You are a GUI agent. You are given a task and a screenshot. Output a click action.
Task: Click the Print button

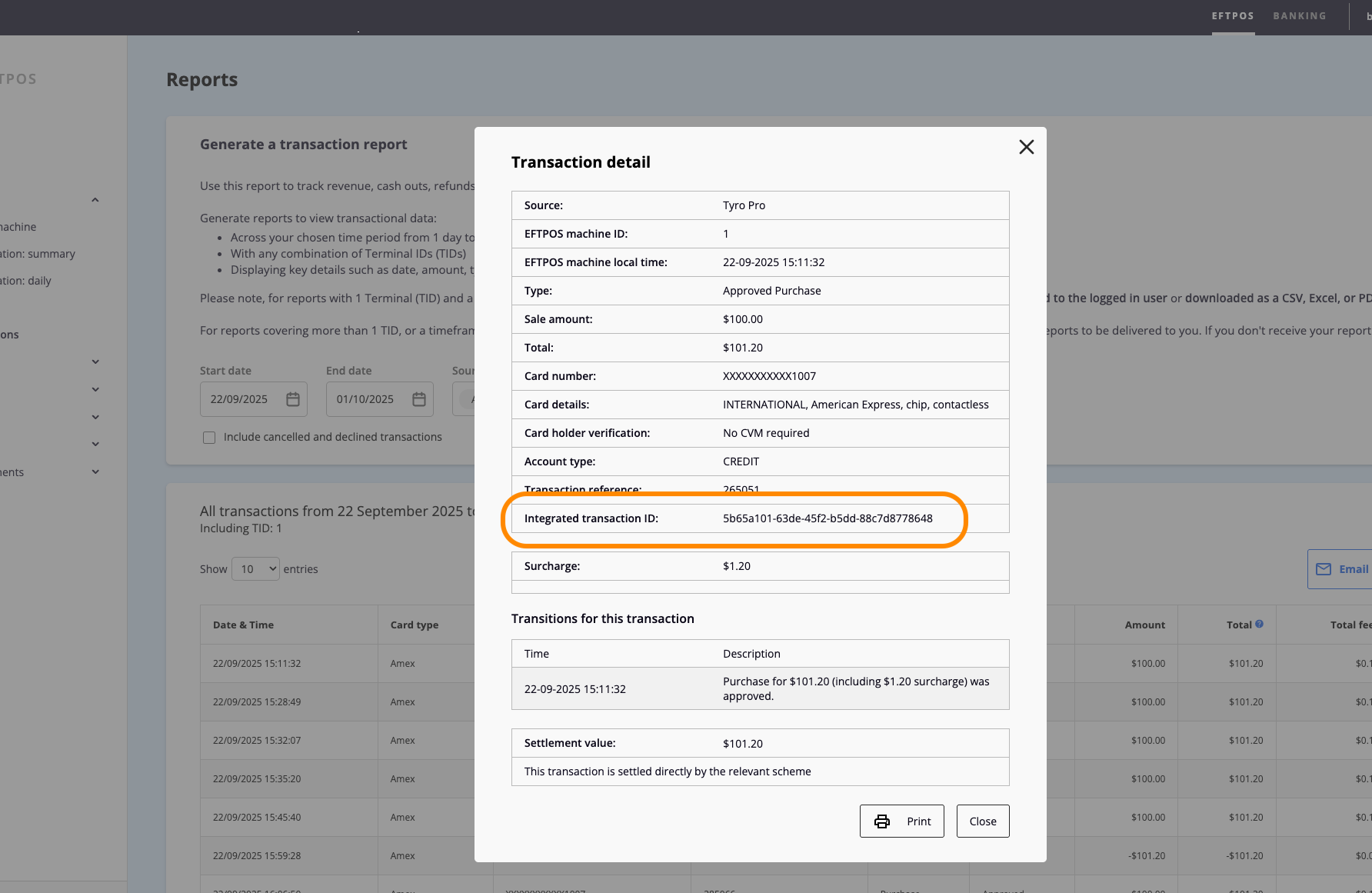(x=901, y=821)
